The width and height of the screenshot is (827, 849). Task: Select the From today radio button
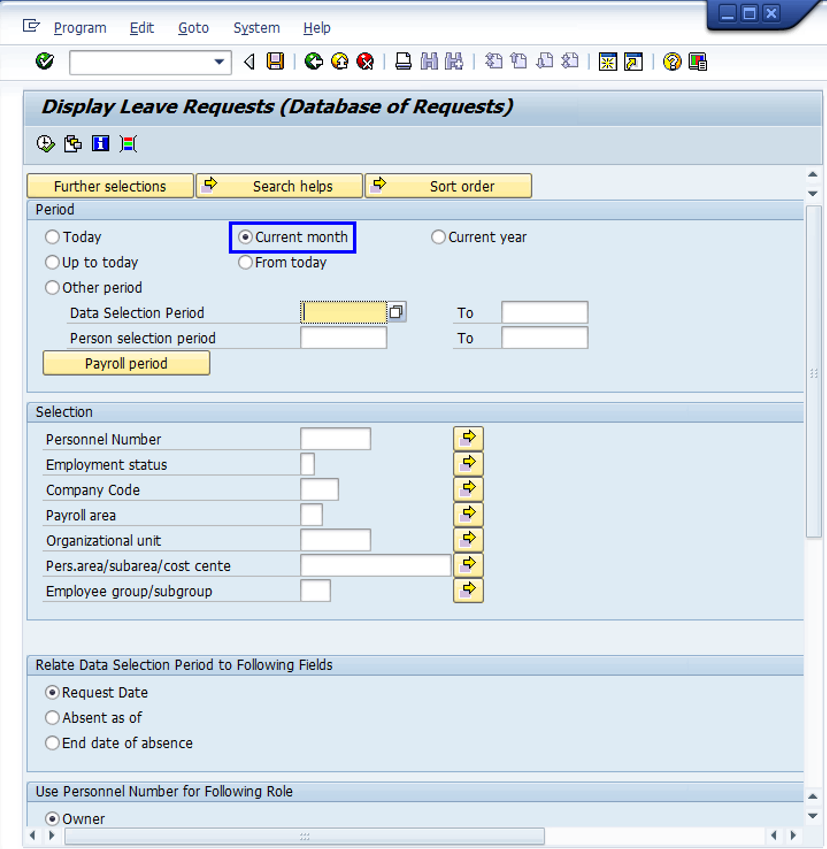245,263
